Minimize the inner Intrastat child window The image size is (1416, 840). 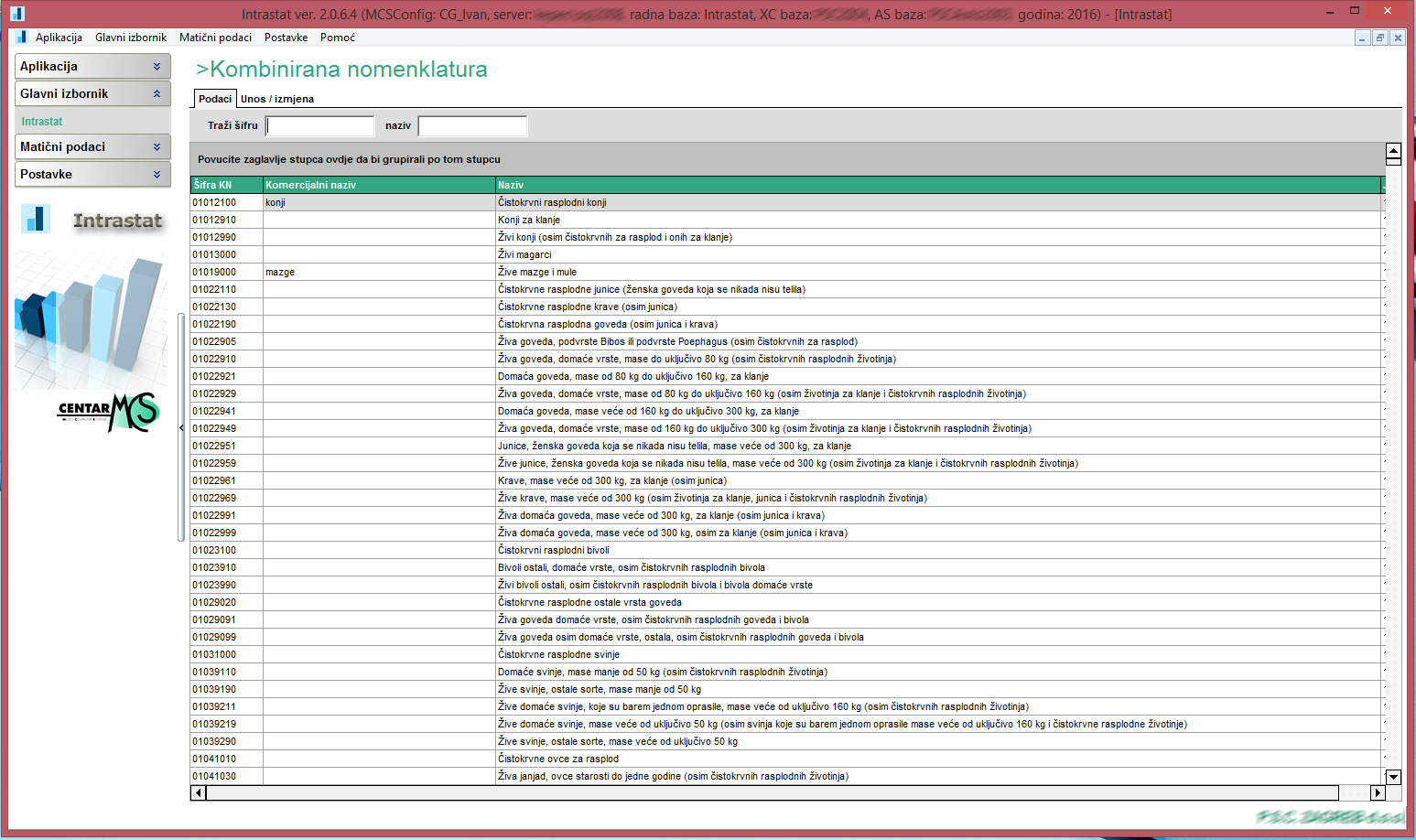1362,38
